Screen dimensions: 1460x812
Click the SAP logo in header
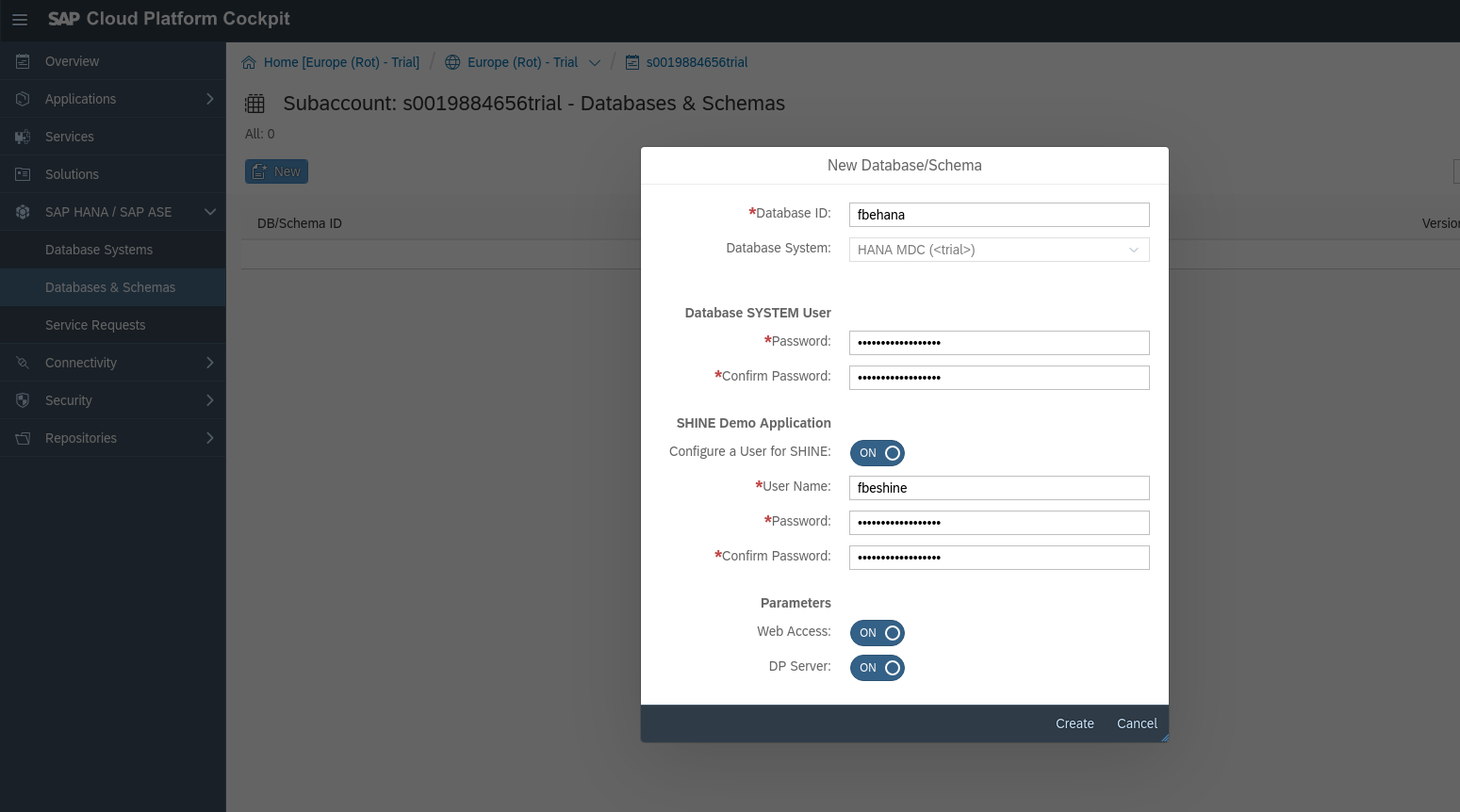click(x=64, y=19)
